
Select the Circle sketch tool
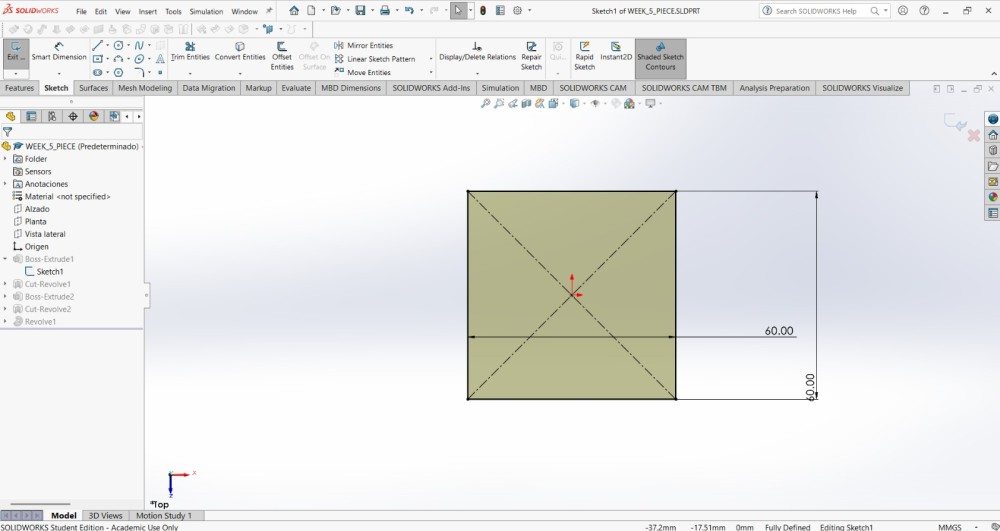click(x=119, y=45)
